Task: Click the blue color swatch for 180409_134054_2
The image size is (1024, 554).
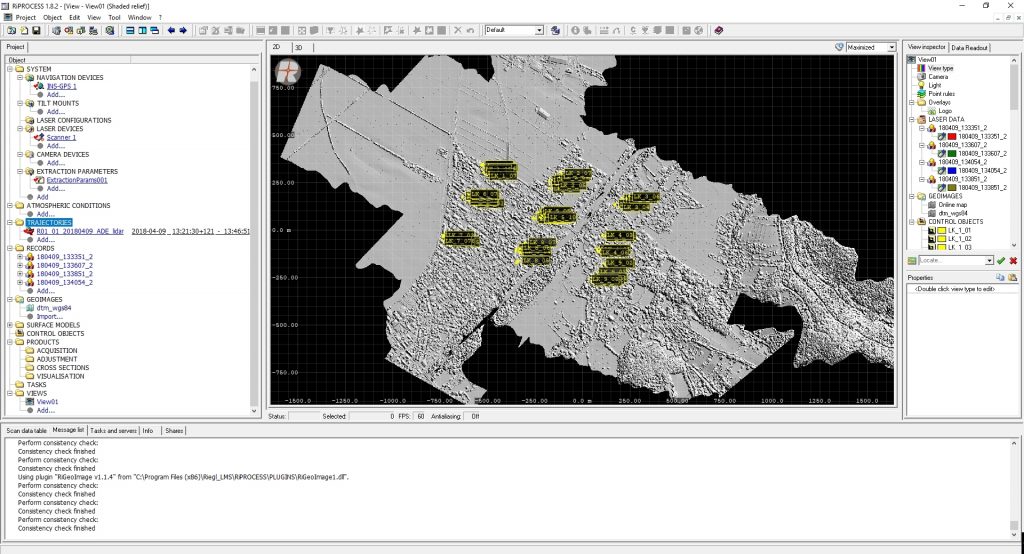Action: [x=952, y=171]
